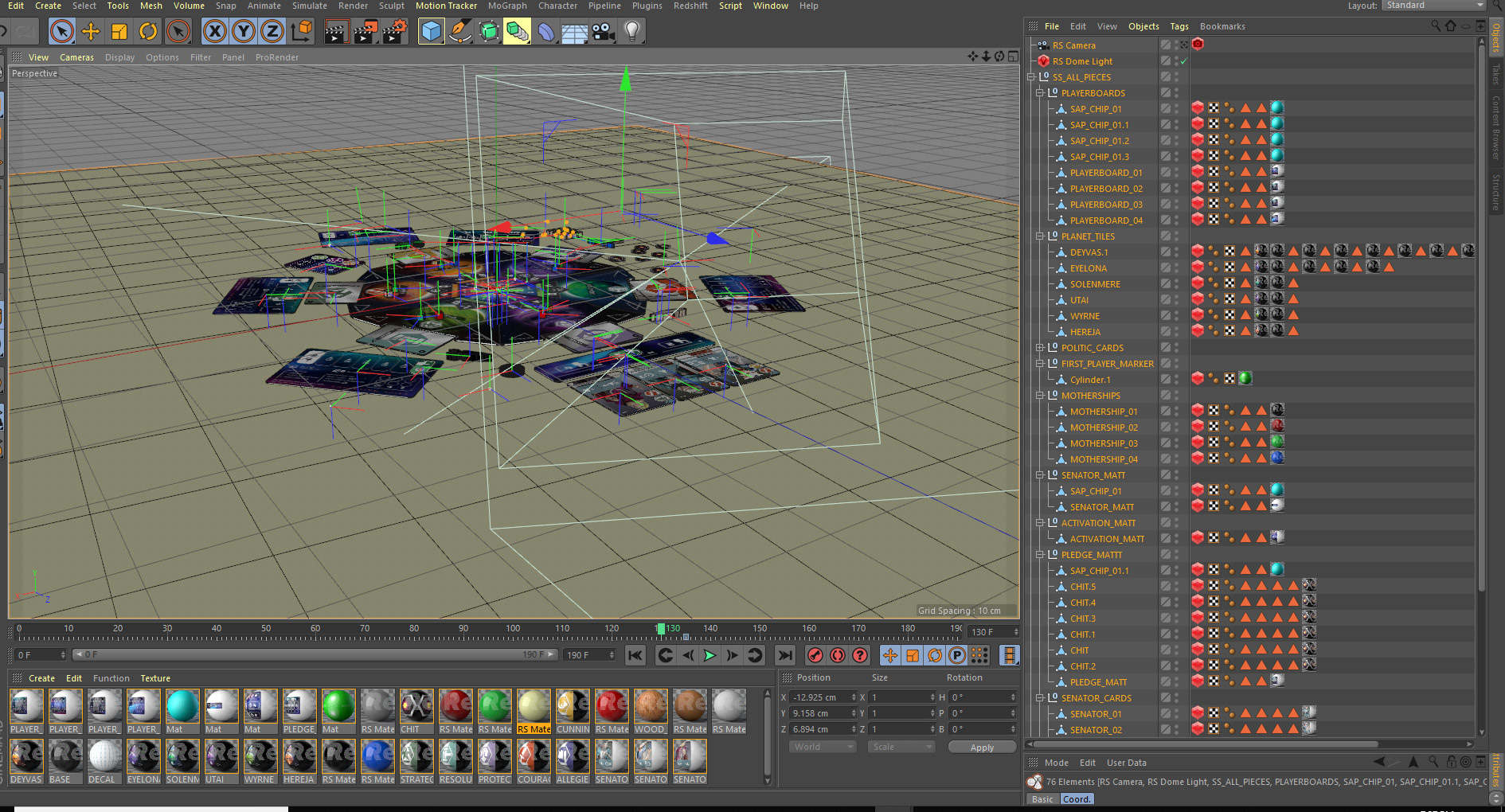Open the Layout Standard dropdown

1434,6
